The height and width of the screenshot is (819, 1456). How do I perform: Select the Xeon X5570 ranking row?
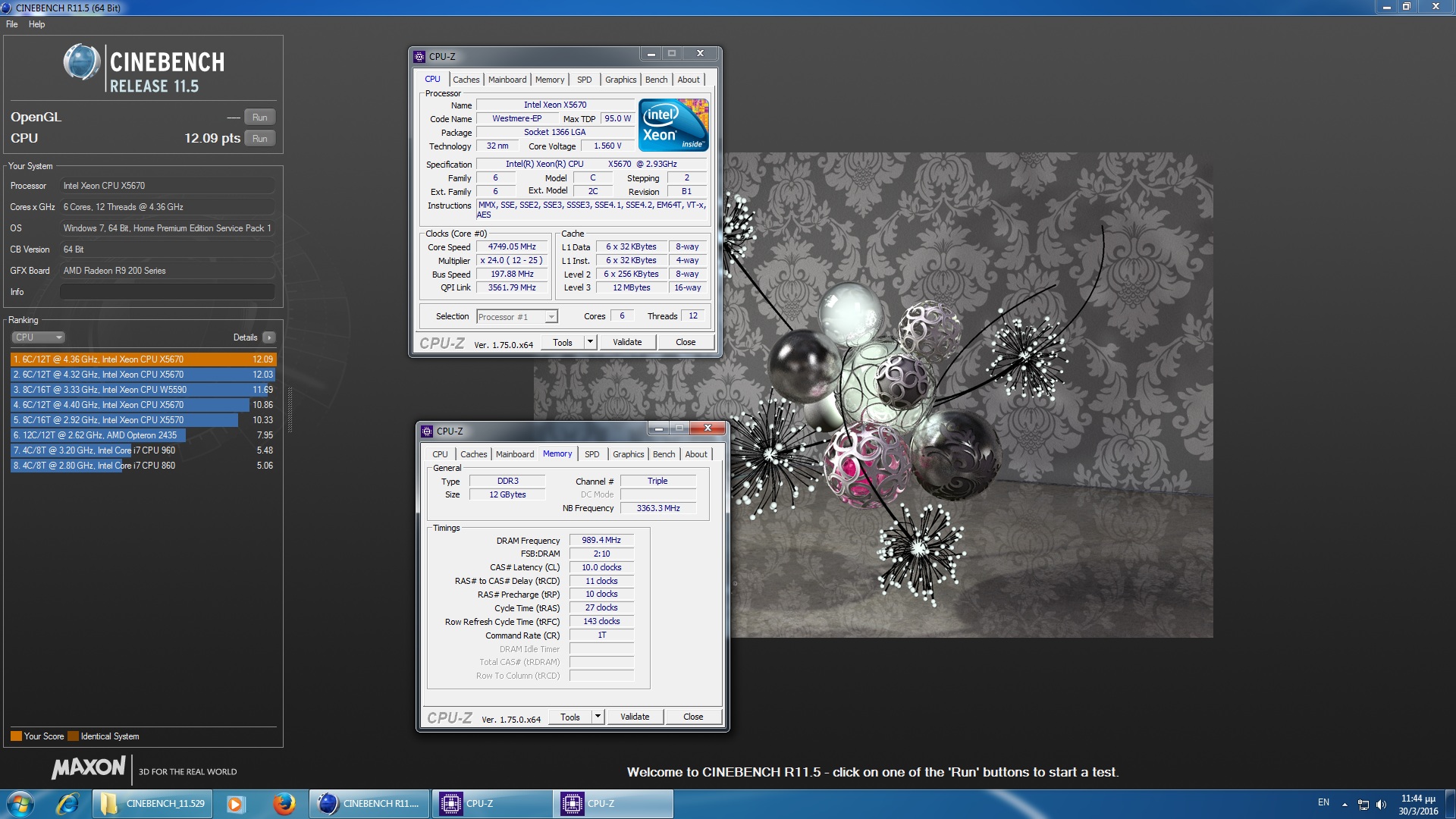click(143, 420)
